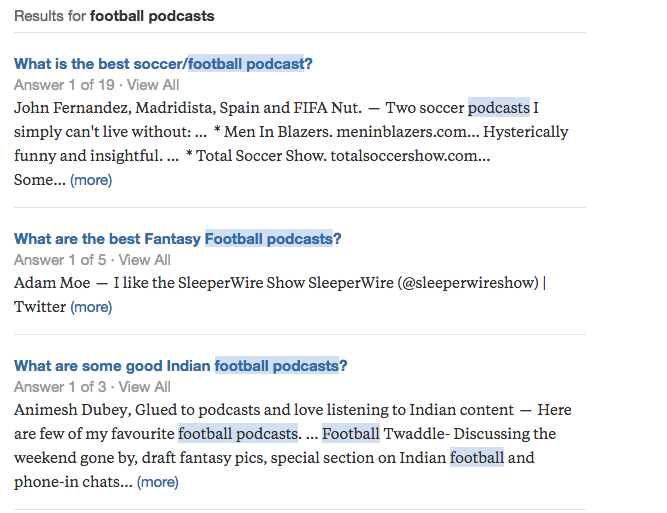Open 'What are some good Indian football podcasts?'
667x513 pixels.
point(180,366)
